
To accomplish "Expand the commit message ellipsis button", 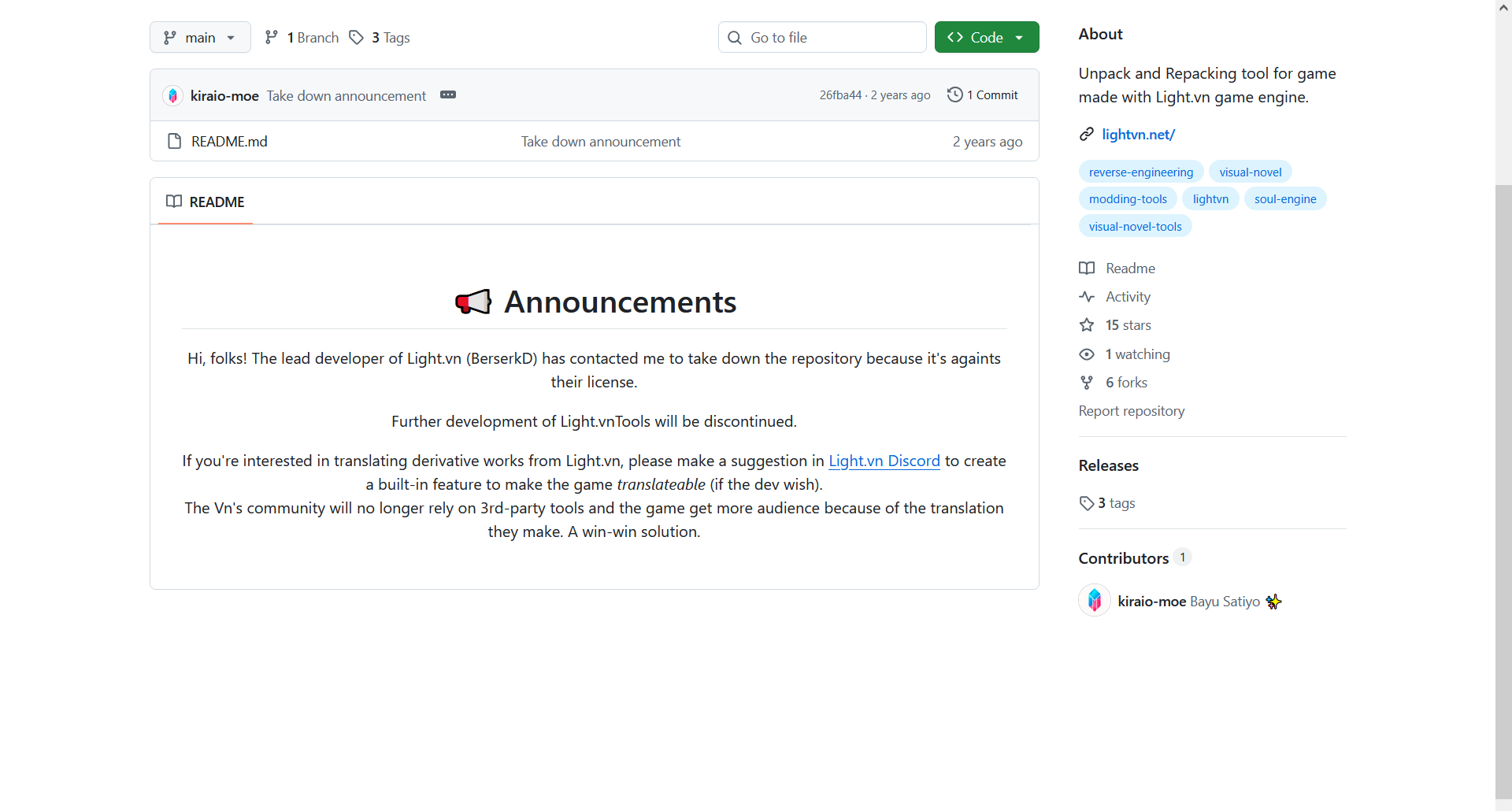I will [448, 94].
